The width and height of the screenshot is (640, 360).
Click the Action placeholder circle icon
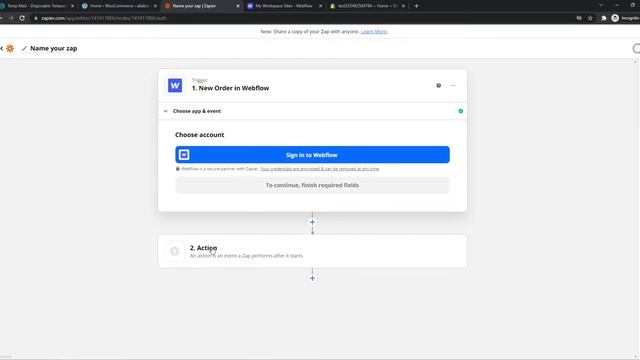pyautogui.click(x=174, y=251)
